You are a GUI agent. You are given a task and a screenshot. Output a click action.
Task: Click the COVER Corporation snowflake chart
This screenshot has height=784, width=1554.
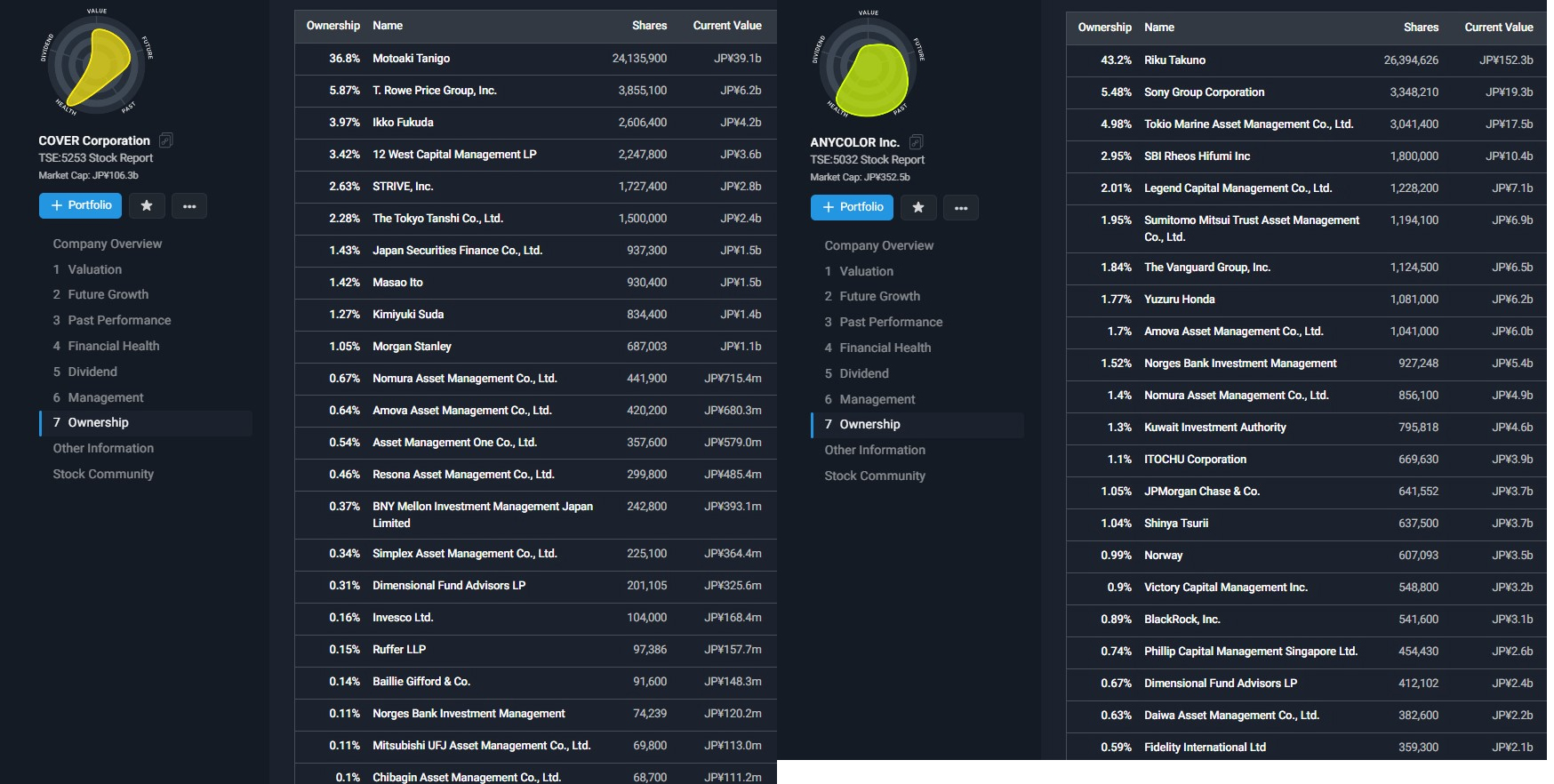96,65
